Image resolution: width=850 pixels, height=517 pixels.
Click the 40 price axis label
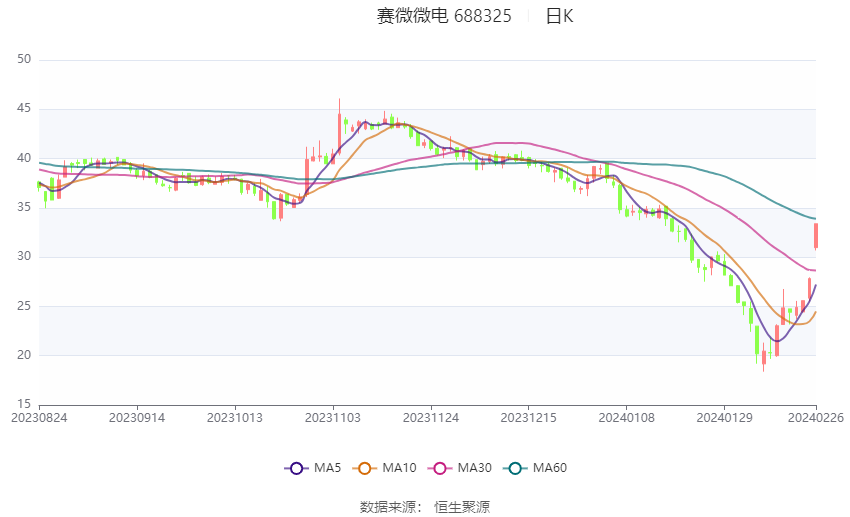24,158
